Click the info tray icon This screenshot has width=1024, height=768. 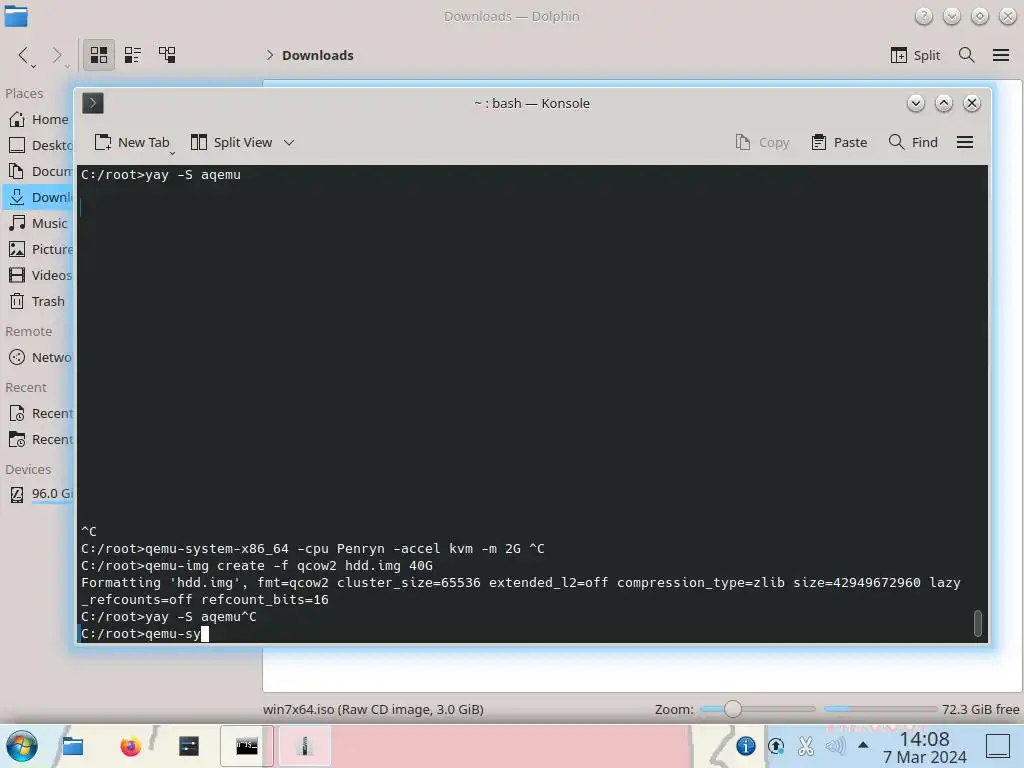point(745,746)
